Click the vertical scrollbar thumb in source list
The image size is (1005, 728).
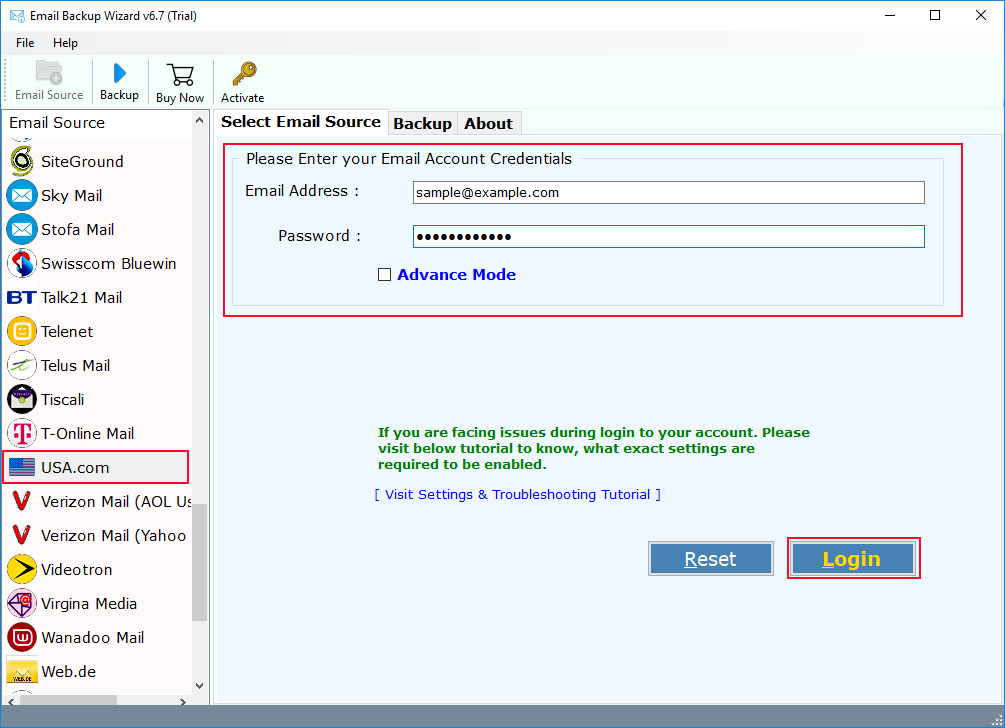click(199, 562)
